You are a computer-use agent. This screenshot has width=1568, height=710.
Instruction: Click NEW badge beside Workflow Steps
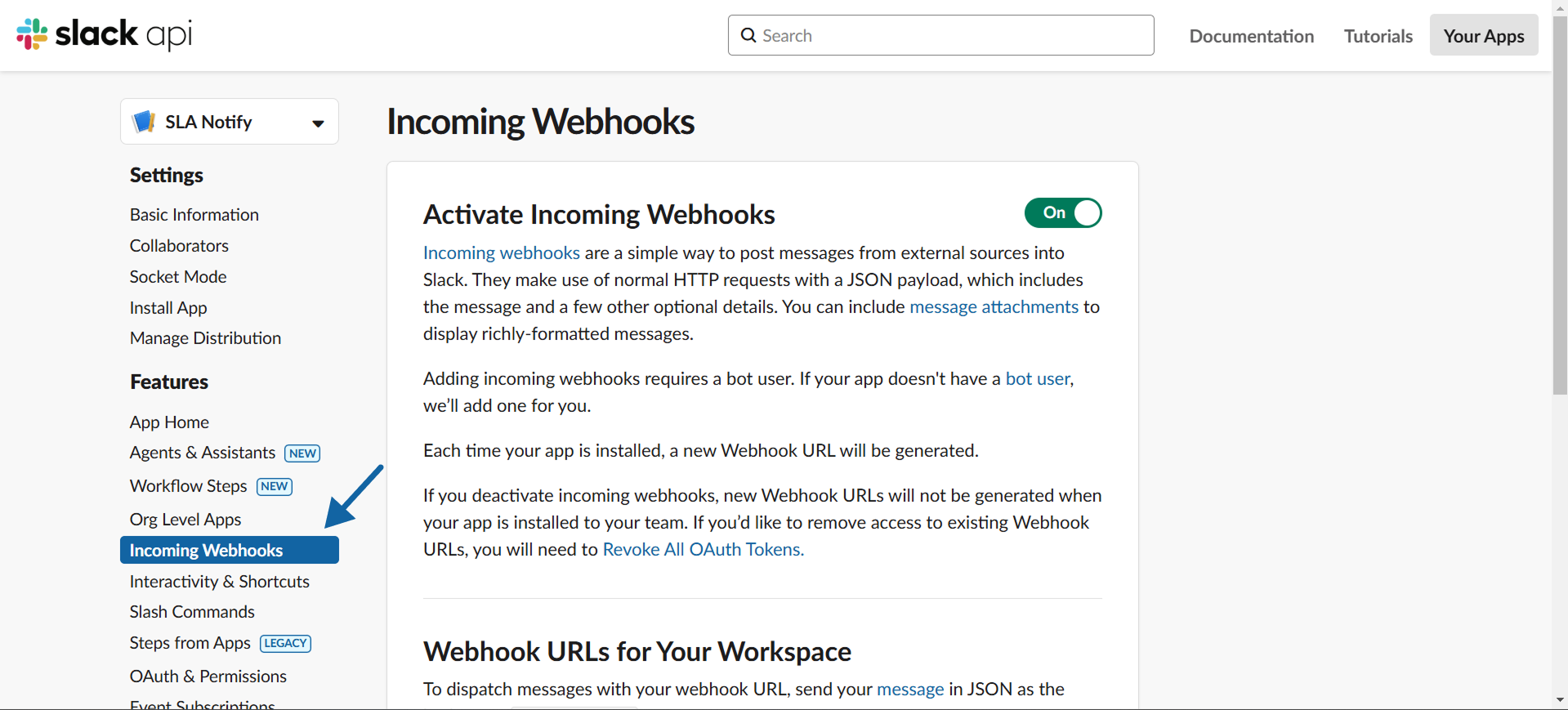[274, 487]
